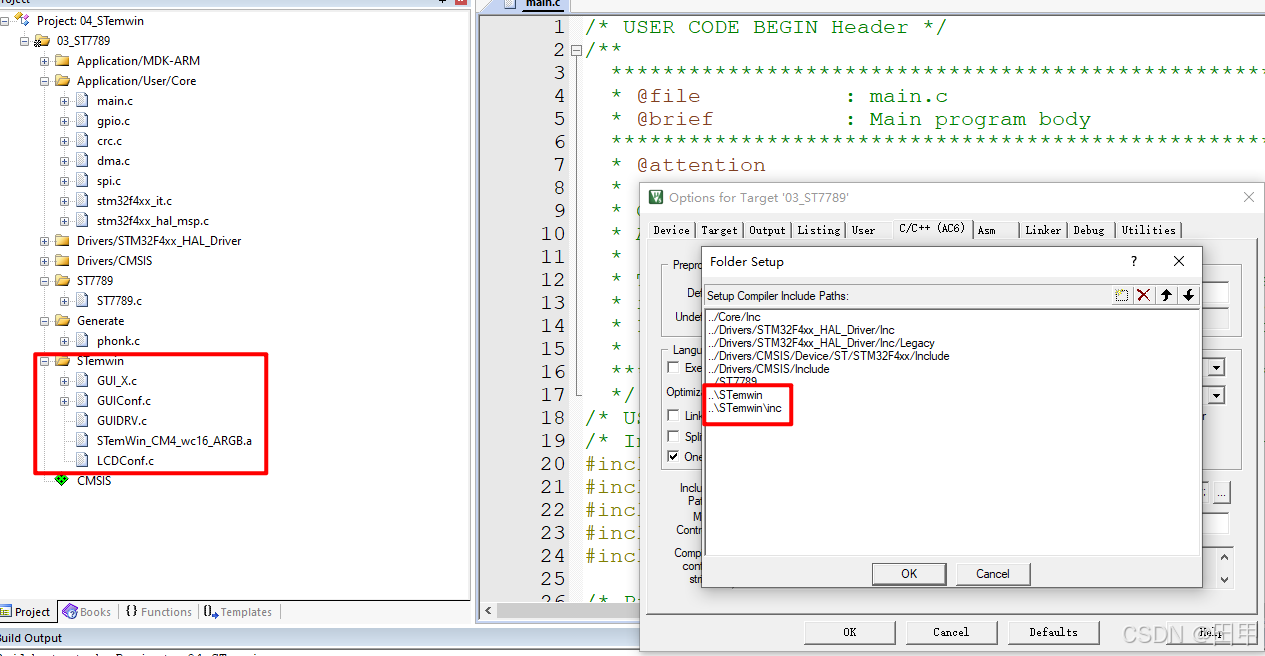This screenshot has height=656, width=1265.
Task: Click the include paths browse ellipsis button
Action: [x=1222, y=493]
